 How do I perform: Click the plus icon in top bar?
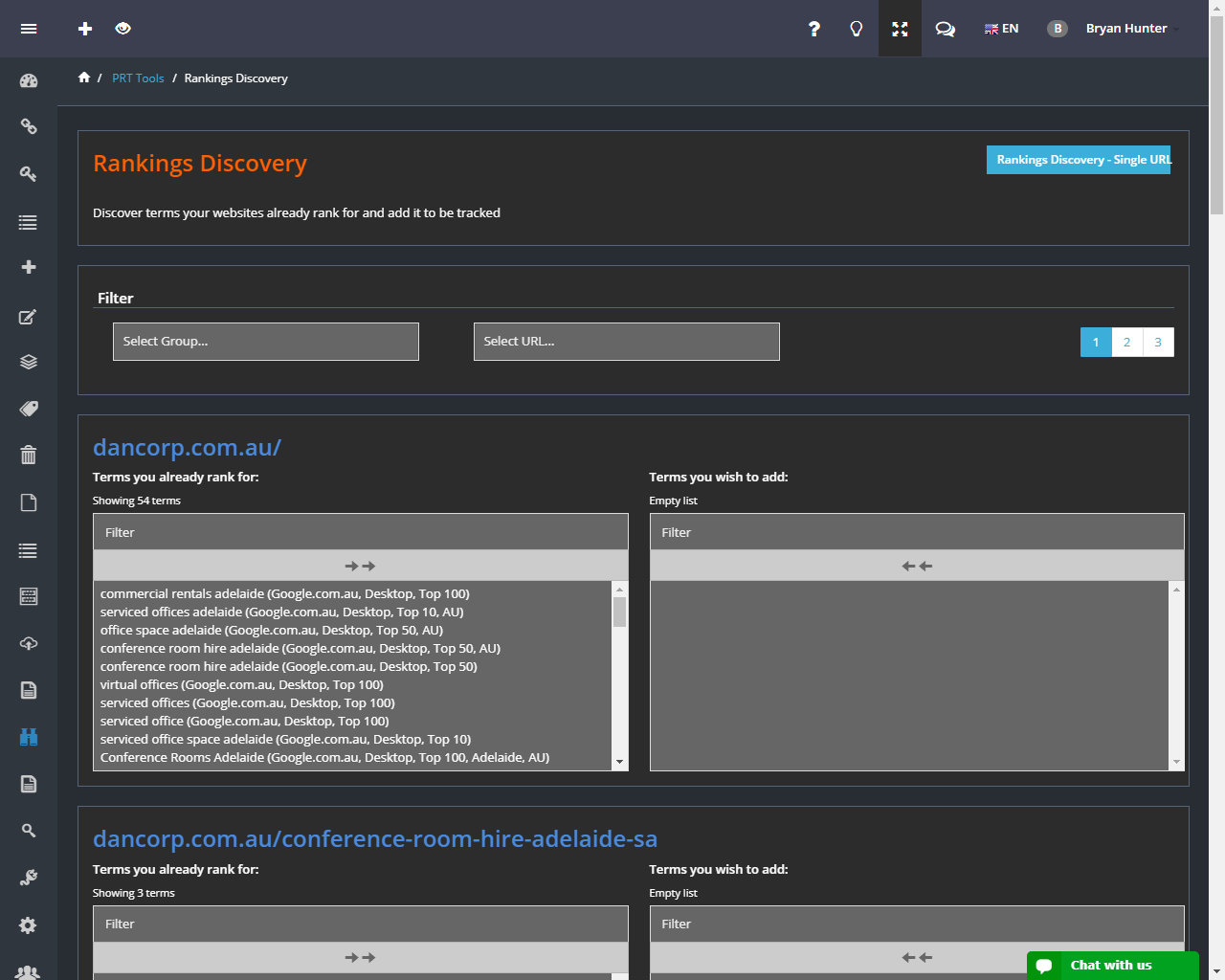(x=85, y=29)
